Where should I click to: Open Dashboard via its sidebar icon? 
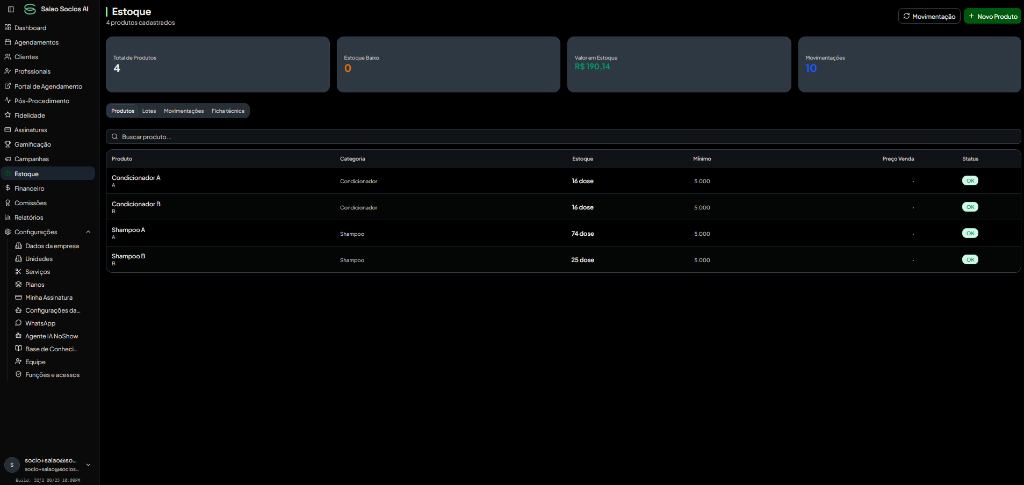pyautogui.click(x=7, y=28)
